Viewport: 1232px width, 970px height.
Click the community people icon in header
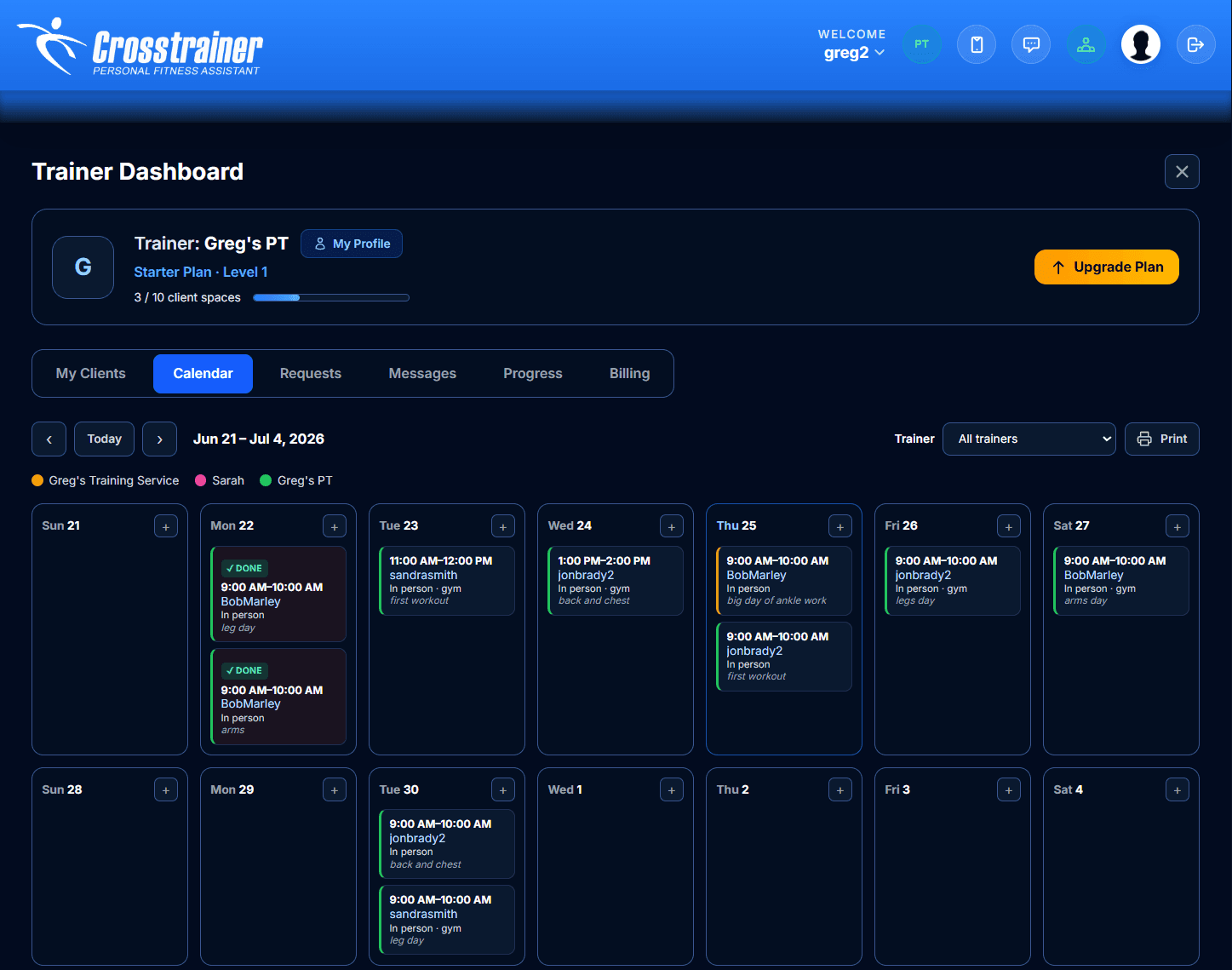click(1086, 44)
